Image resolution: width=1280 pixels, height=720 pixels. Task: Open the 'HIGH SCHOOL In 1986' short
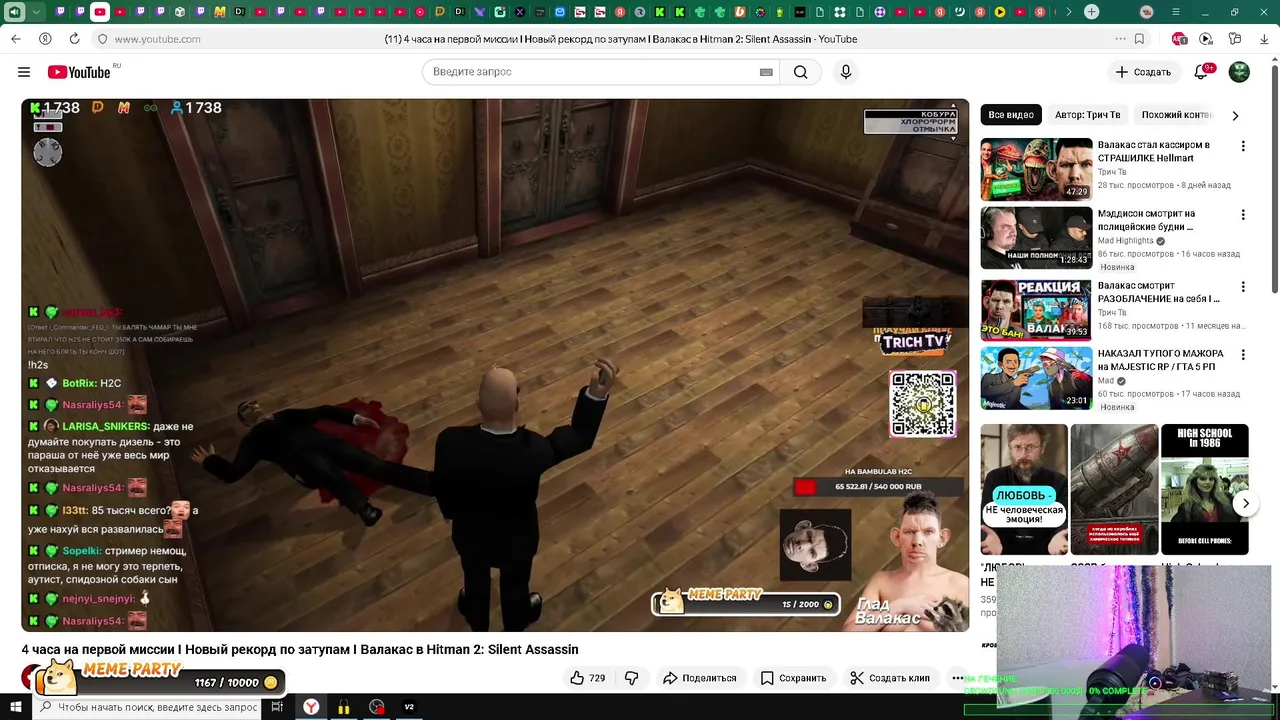pyautogui.click(x=1204, y=489)
